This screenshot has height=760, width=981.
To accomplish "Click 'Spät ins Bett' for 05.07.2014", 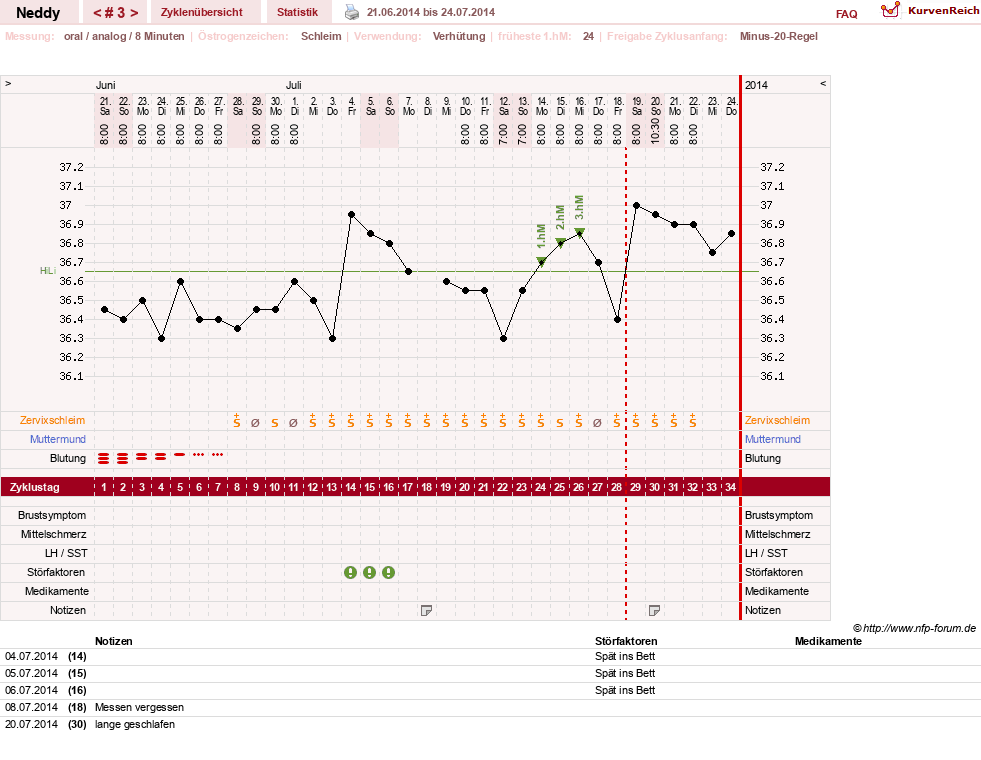I will point(625,673).
